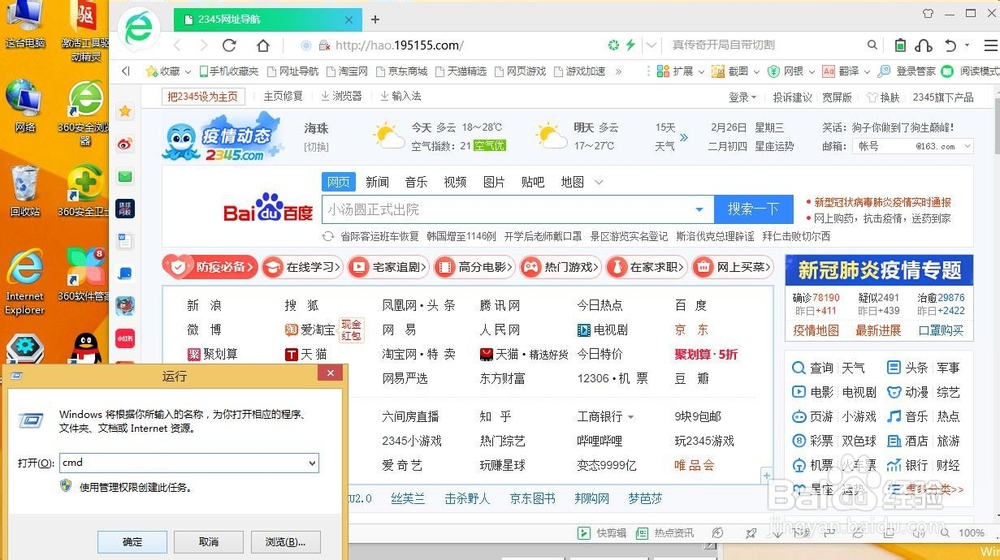Open the browser hamburger menu
Viewport: 1000px width, 560px height.
click(990, 45)
